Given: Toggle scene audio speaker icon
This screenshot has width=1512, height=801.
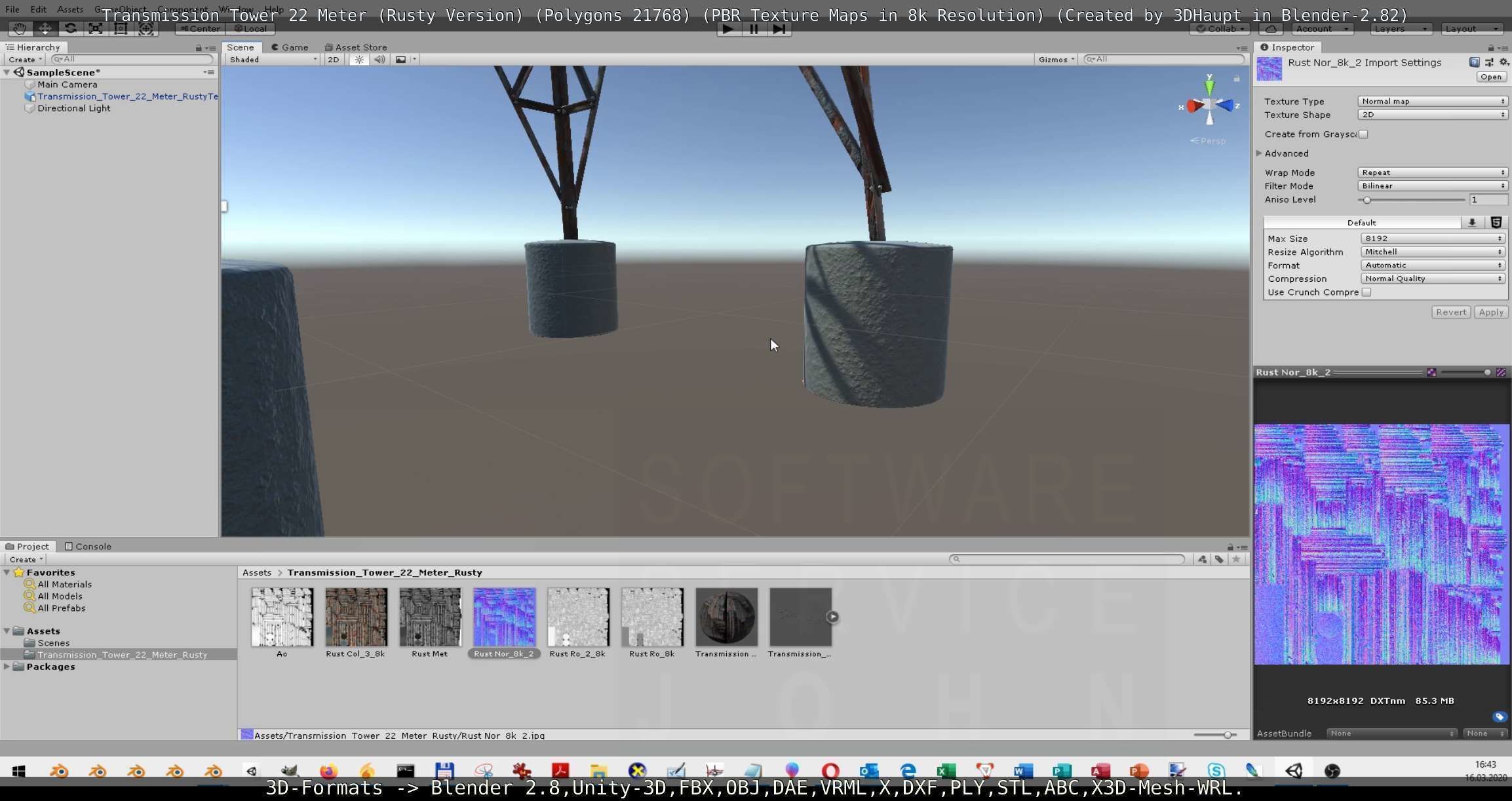Looking at the screenshot, I should click(379, 60).
